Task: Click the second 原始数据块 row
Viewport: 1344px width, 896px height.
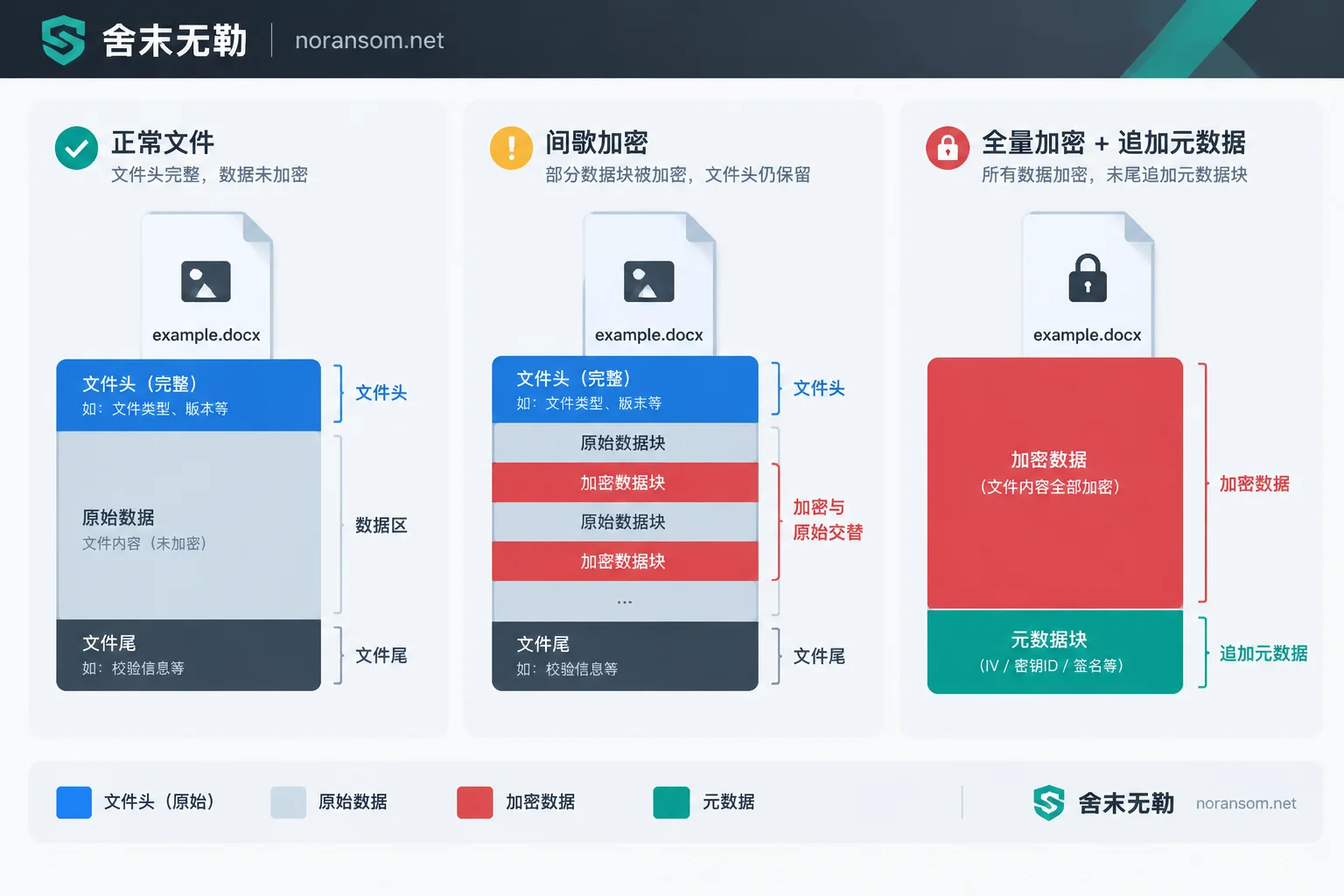Action: tap(625, 521)
